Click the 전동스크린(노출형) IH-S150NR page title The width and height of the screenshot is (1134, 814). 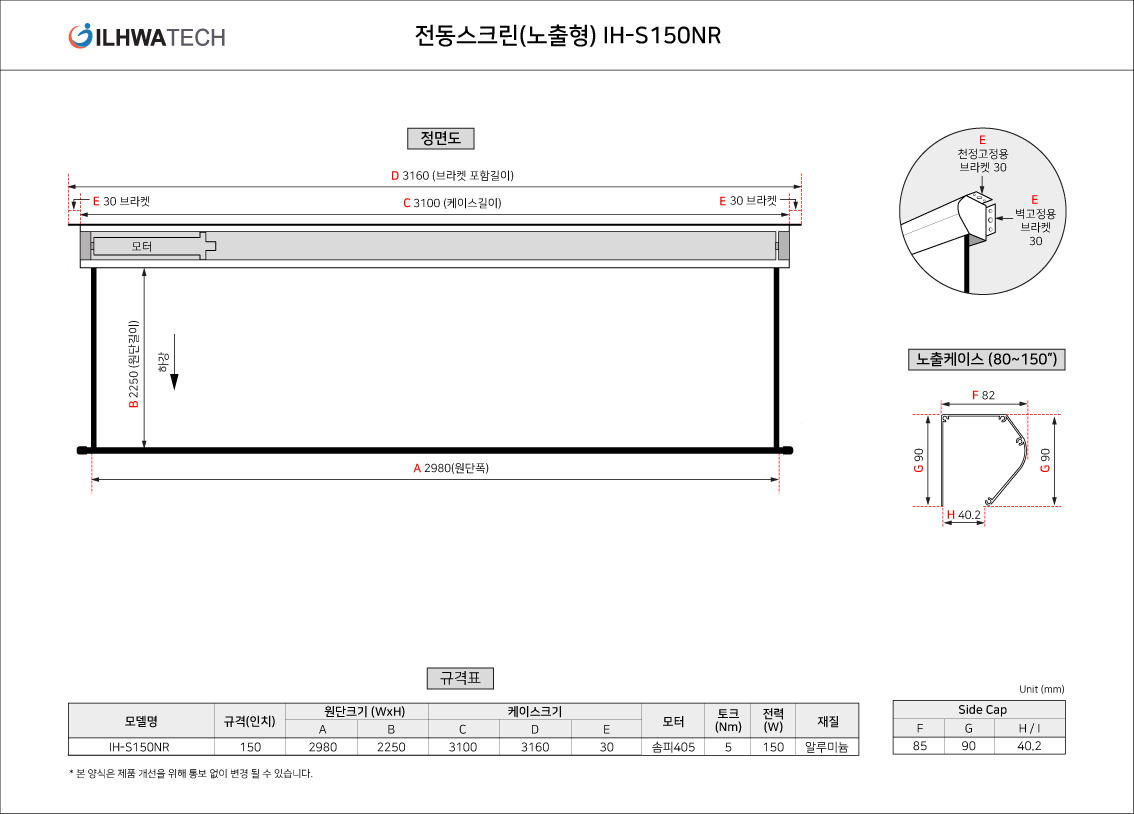(x=567, y=36)
